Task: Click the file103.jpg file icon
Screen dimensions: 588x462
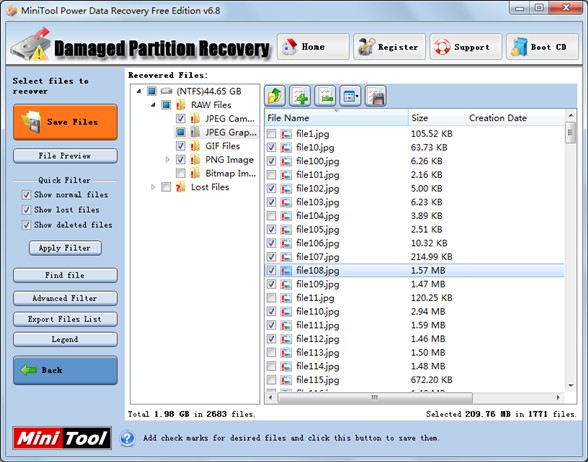Action: coord(286,202)
